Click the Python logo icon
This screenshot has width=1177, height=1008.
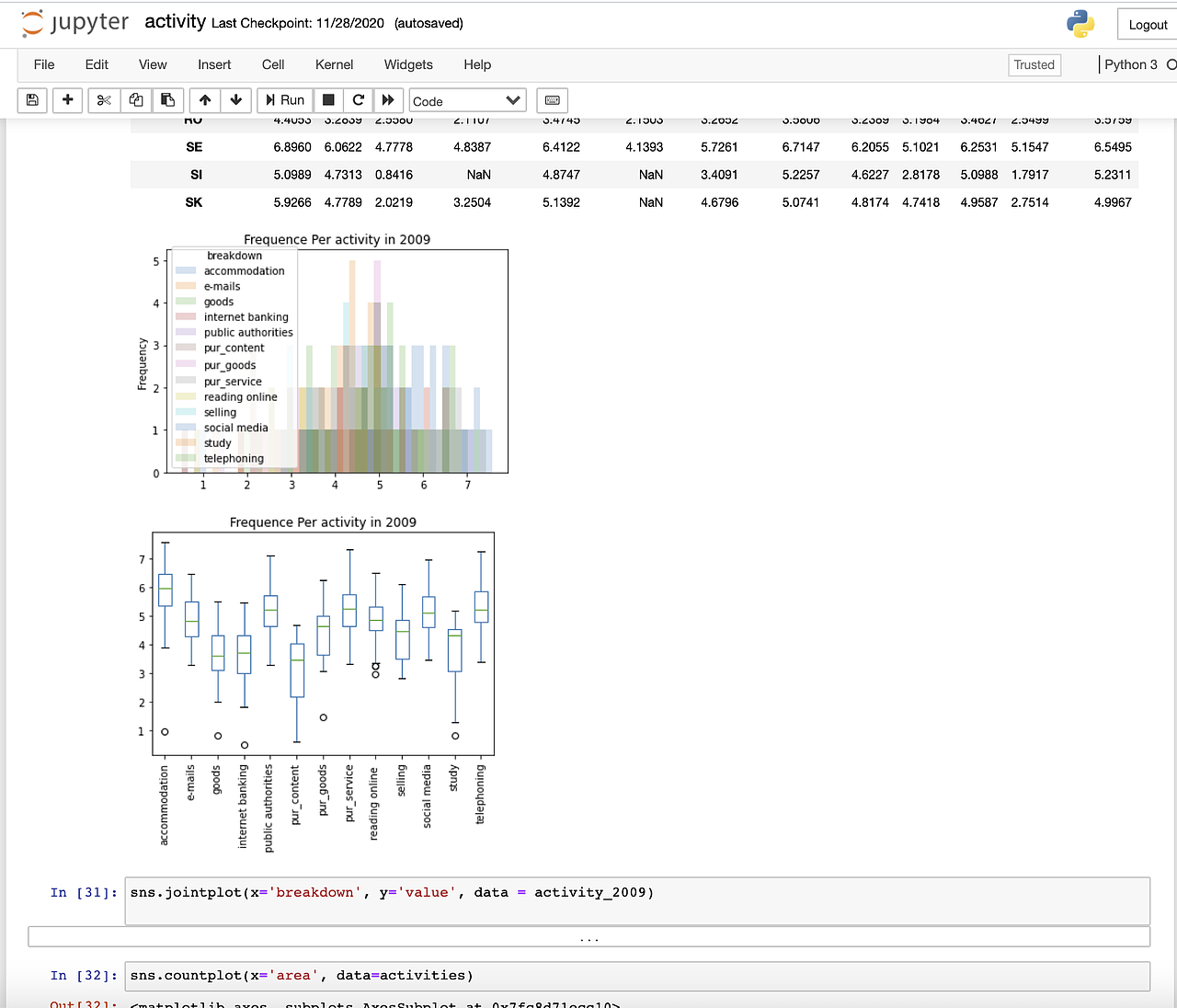(x=1080, y=24)
